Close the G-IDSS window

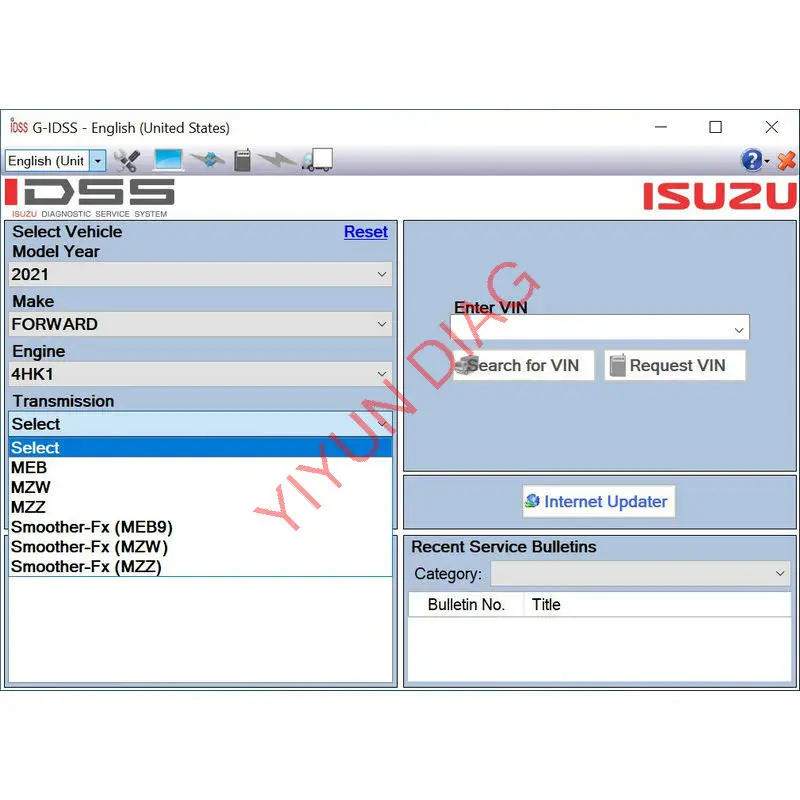[771, 127]
